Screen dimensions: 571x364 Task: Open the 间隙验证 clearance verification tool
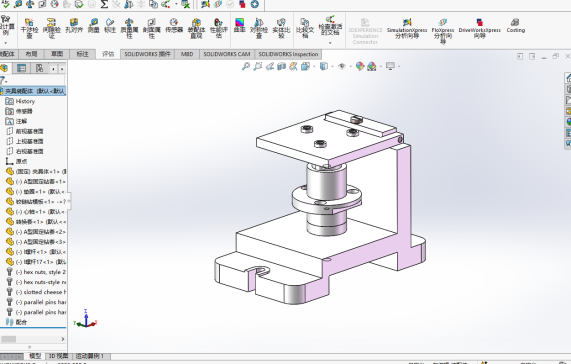point(51,28)
